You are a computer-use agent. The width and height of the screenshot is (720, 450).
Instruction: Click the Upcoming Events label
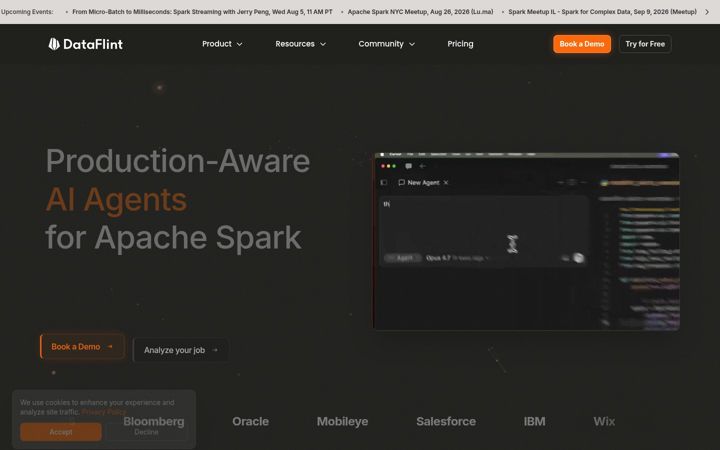[x=27, y=12]
